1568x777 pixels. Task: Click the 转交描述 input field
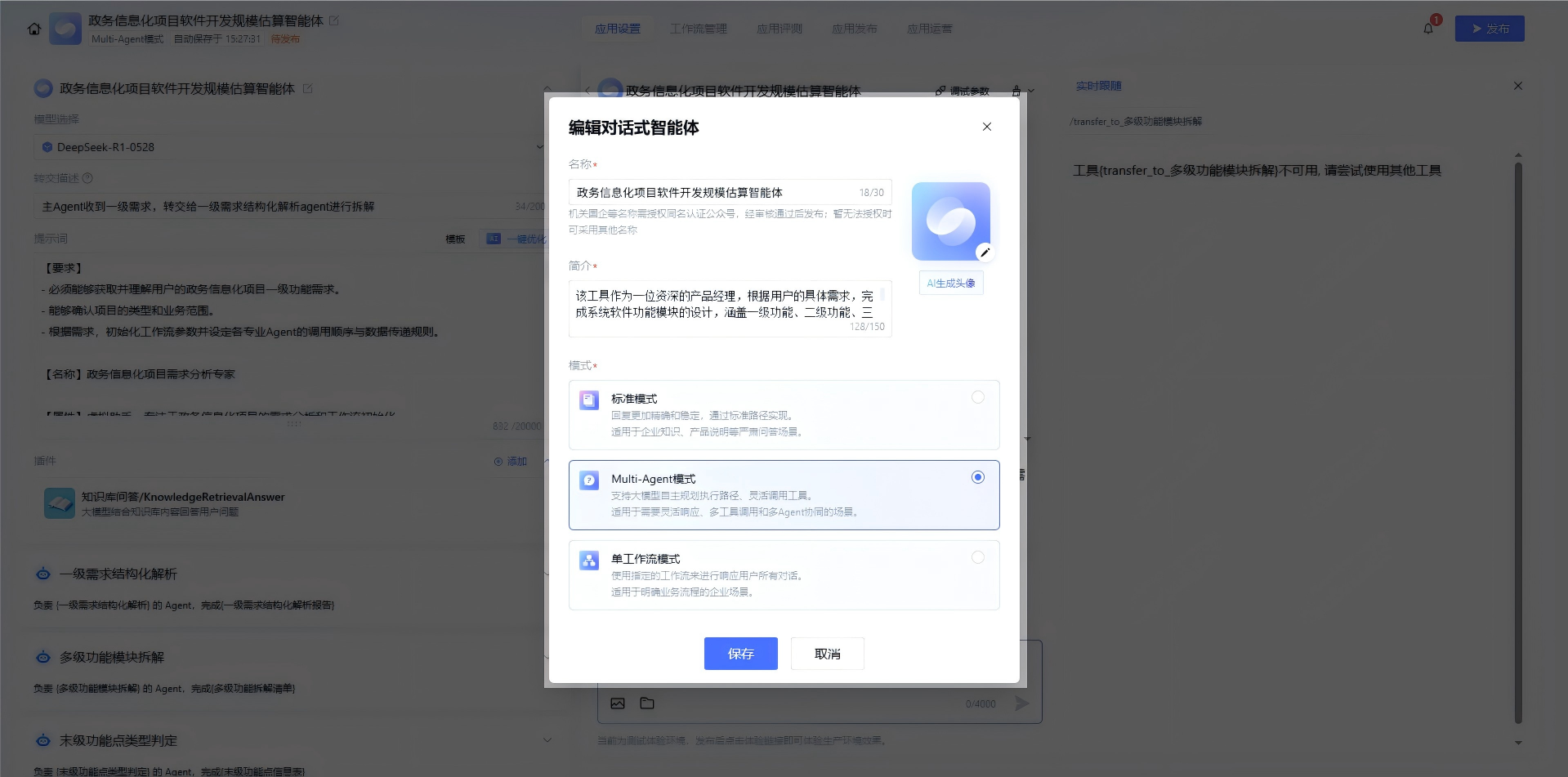tap(289, 207)
